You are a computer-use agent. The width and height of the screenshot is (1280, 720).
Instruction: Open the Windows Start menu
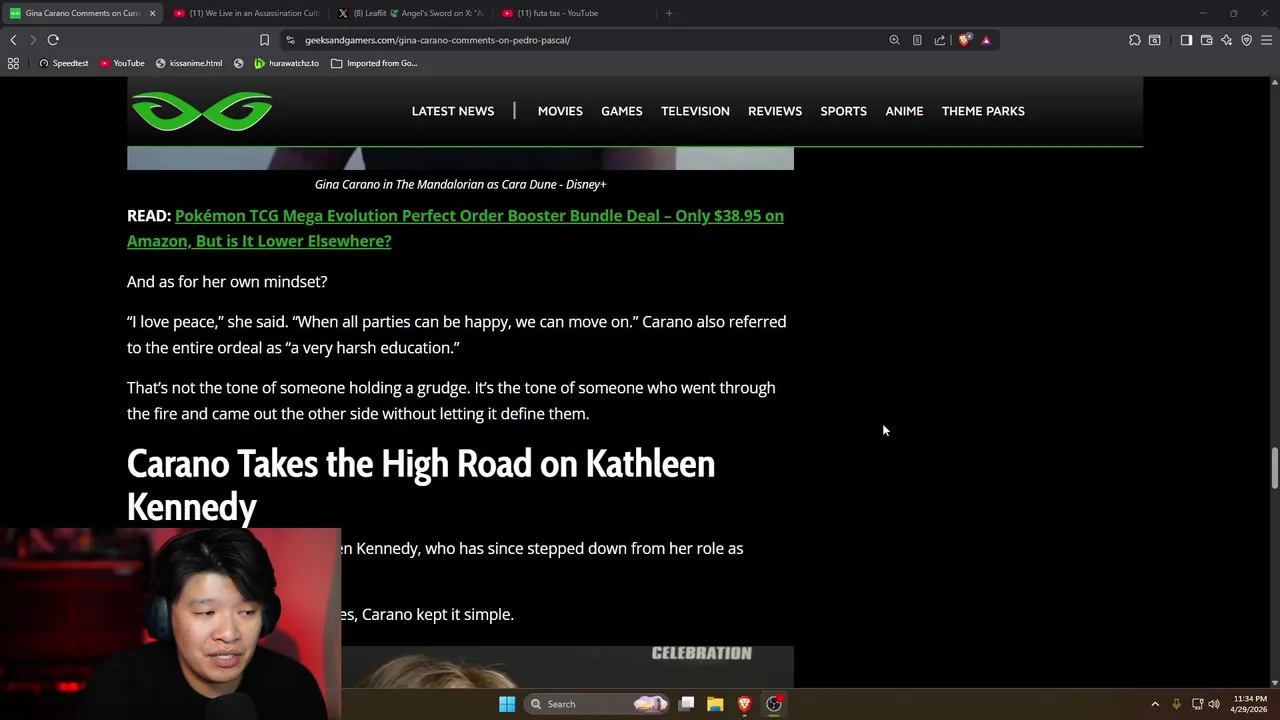pyautogui.click(x=507, y=704)
